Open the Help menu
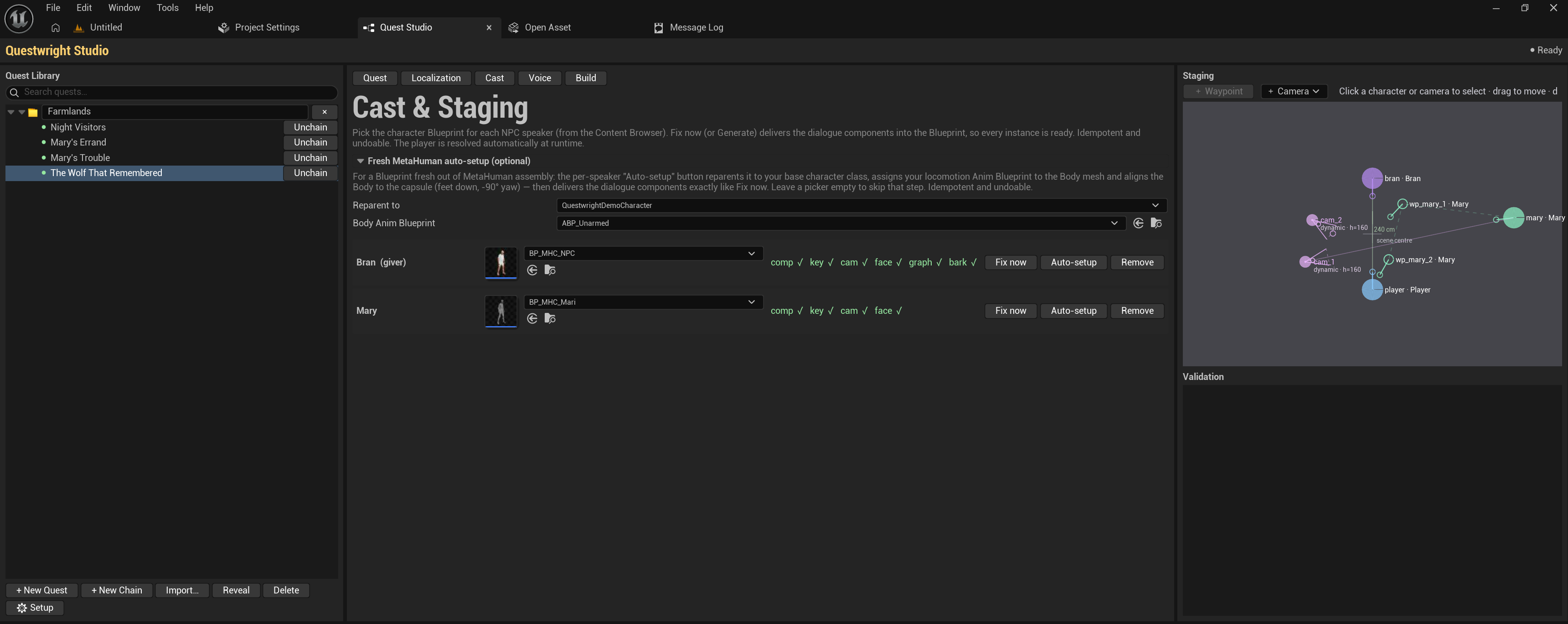1568x624 pixels. (204, 8)
